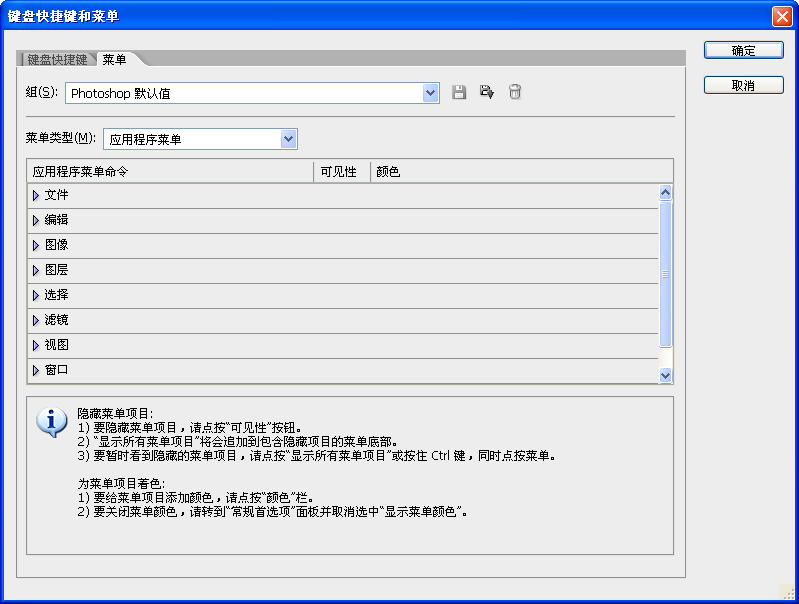Click the command list scroll down arrow
Screen dimensions: 799x604
(666, 374)
